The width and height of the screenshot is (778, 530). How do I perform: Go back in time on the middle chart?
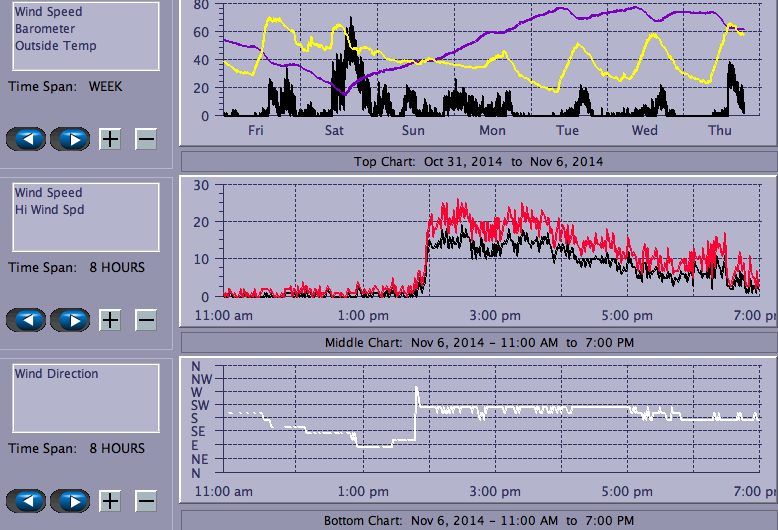point(27,320)
